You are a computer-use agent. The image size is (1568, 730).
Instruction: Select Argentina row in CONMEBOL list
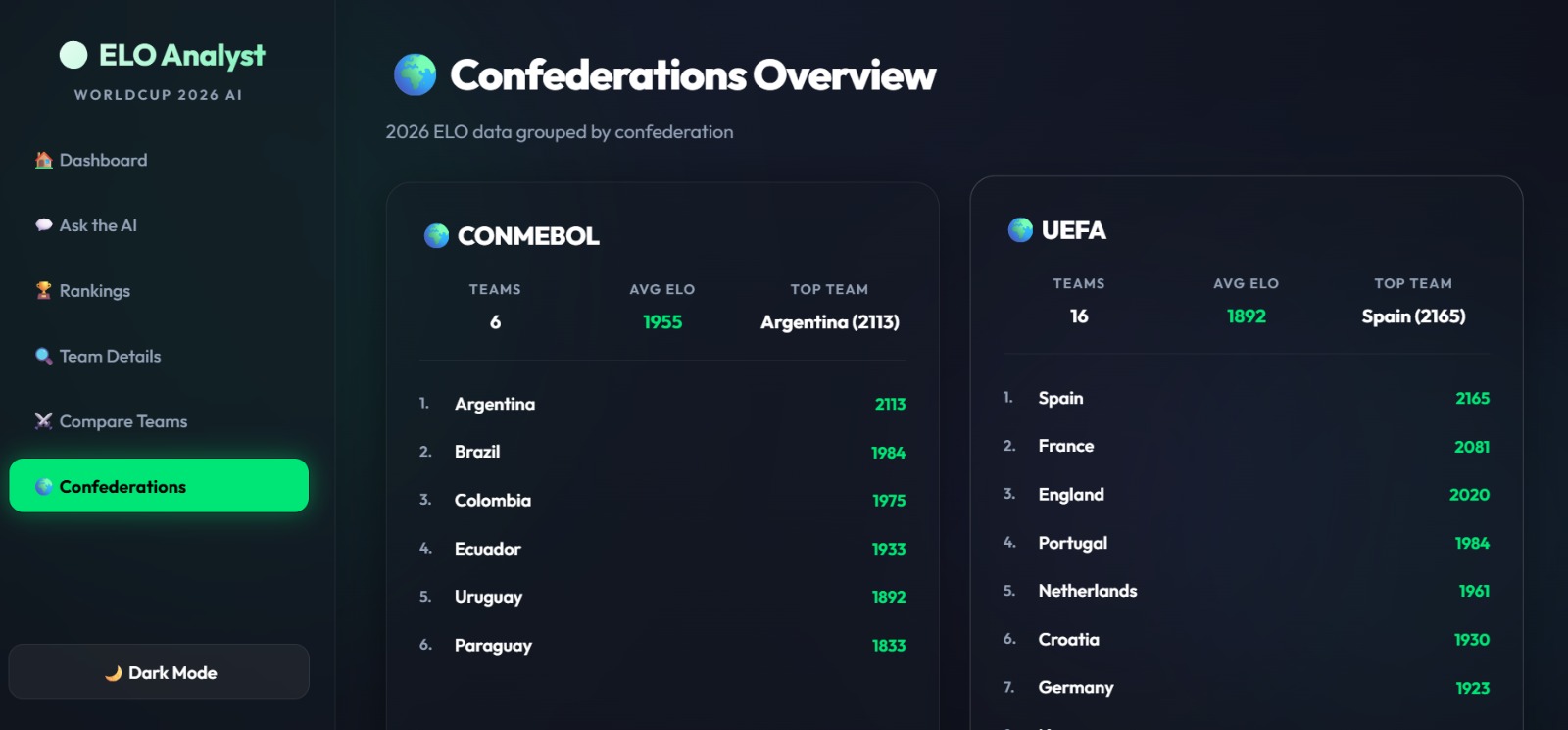coord(662,404)
